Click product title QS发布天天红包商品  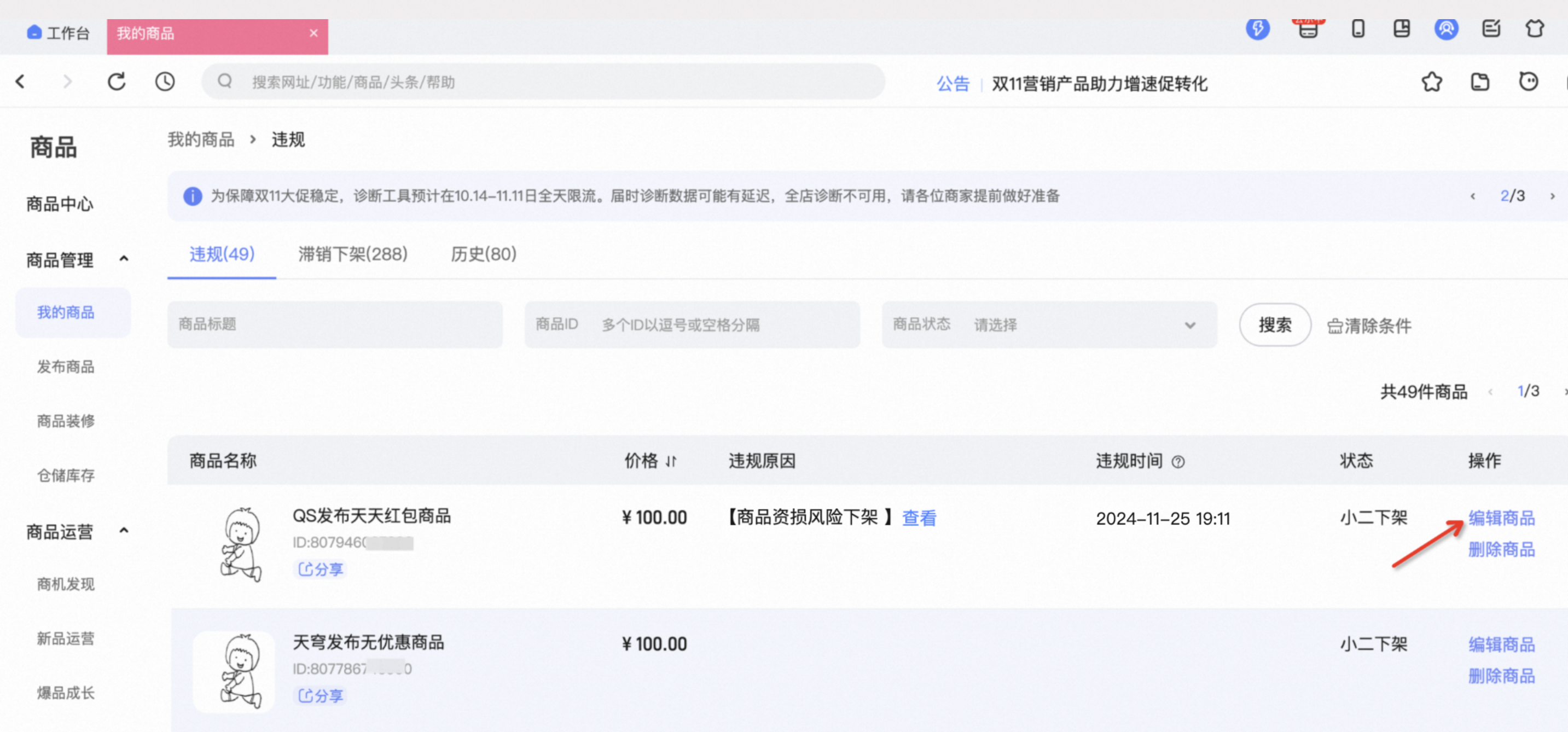[371, 516]
